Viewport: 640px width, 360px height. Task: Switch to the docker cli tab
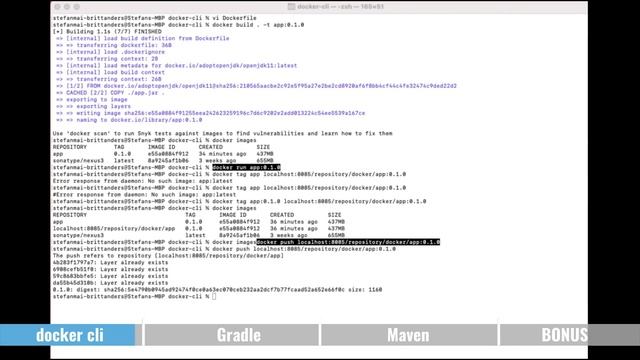[67, 335]
